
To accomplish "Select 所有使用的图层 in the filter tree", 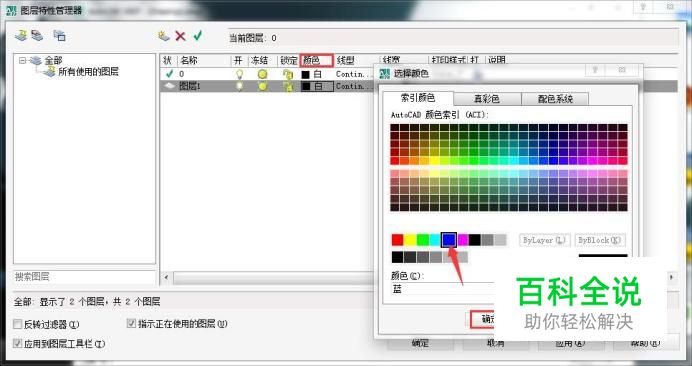I will [x=88, y=72].
